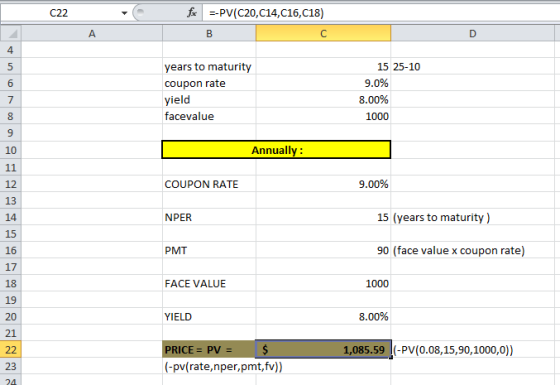Click the 'coupon rate' label cell
Image resolution: width=560 pixels, height=385 pixels.
(209, 83)
